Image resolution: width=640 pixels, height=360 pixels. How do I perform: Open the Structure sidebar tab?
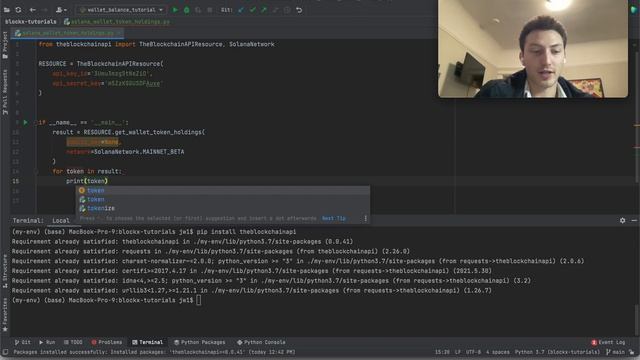[5, 271]
